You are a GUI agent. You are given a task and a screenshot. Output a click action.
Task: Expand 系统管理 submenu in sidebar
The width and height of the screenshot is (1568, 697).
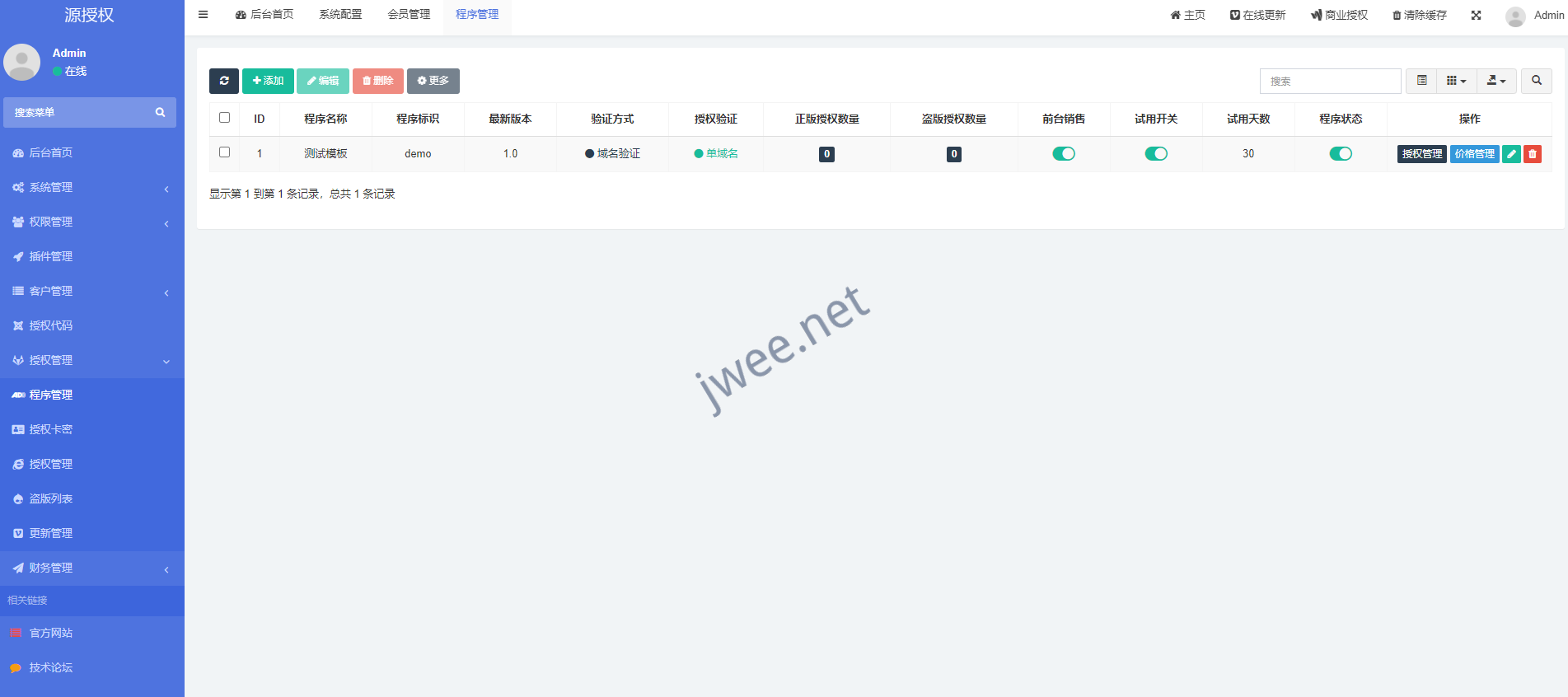91,187
